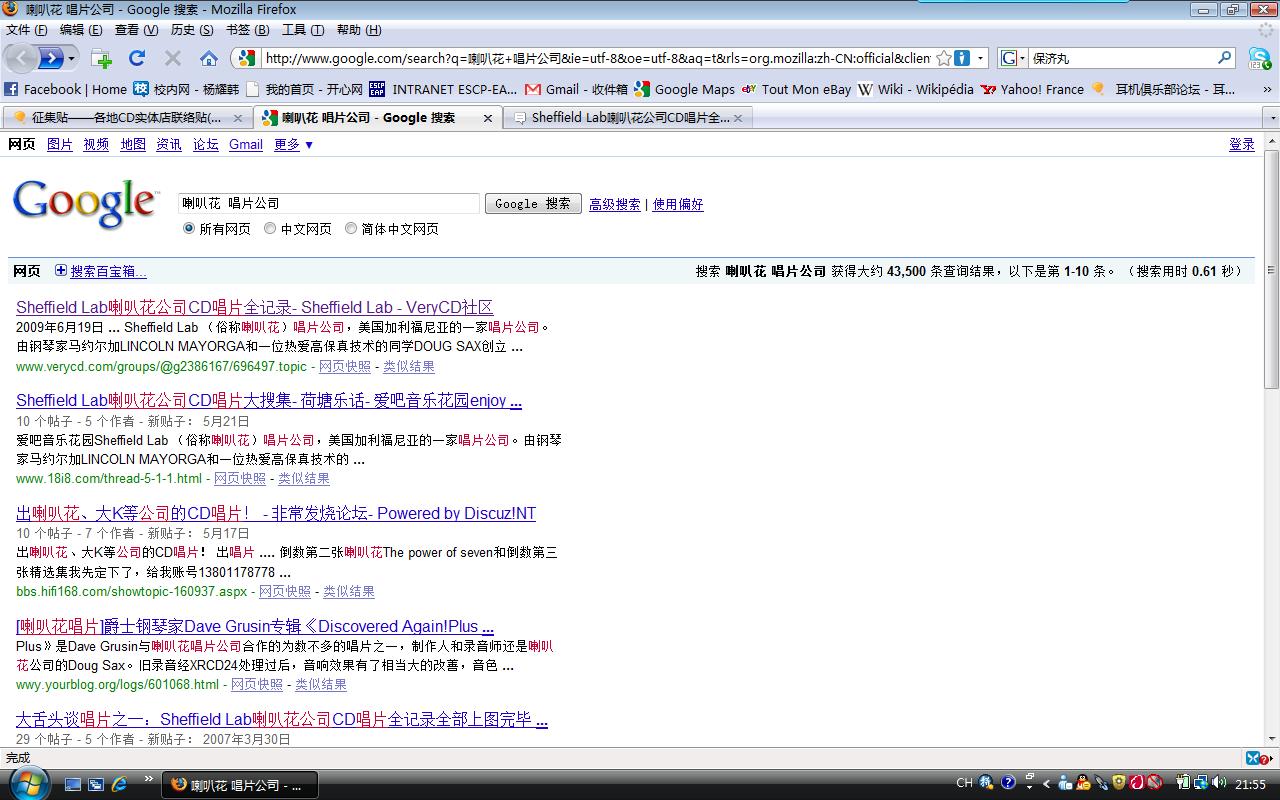This screenshot has width=1280, height=800.
Task: Go to the Home page
Action: coord(208,58)
